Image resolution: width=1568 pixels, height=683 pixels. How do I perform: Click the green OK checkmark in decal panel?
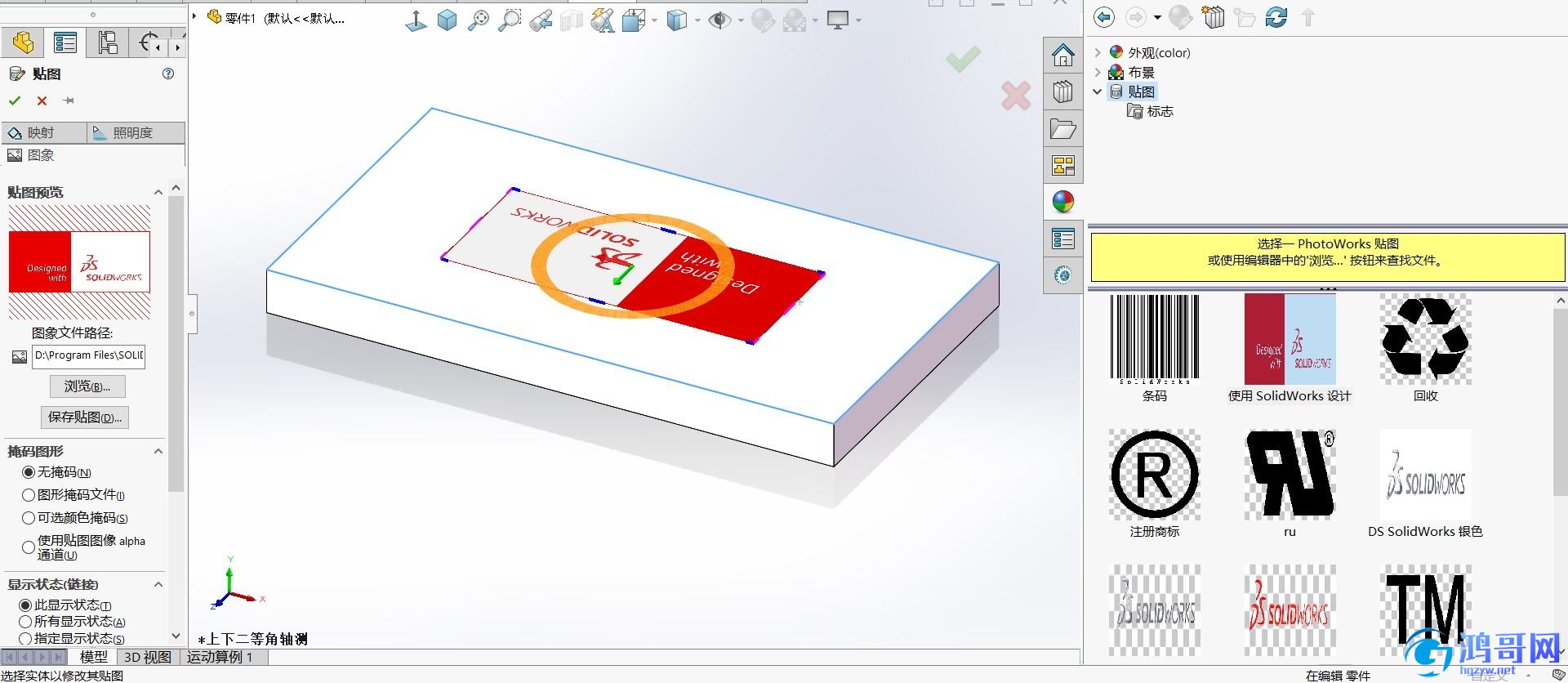point(14,100)
